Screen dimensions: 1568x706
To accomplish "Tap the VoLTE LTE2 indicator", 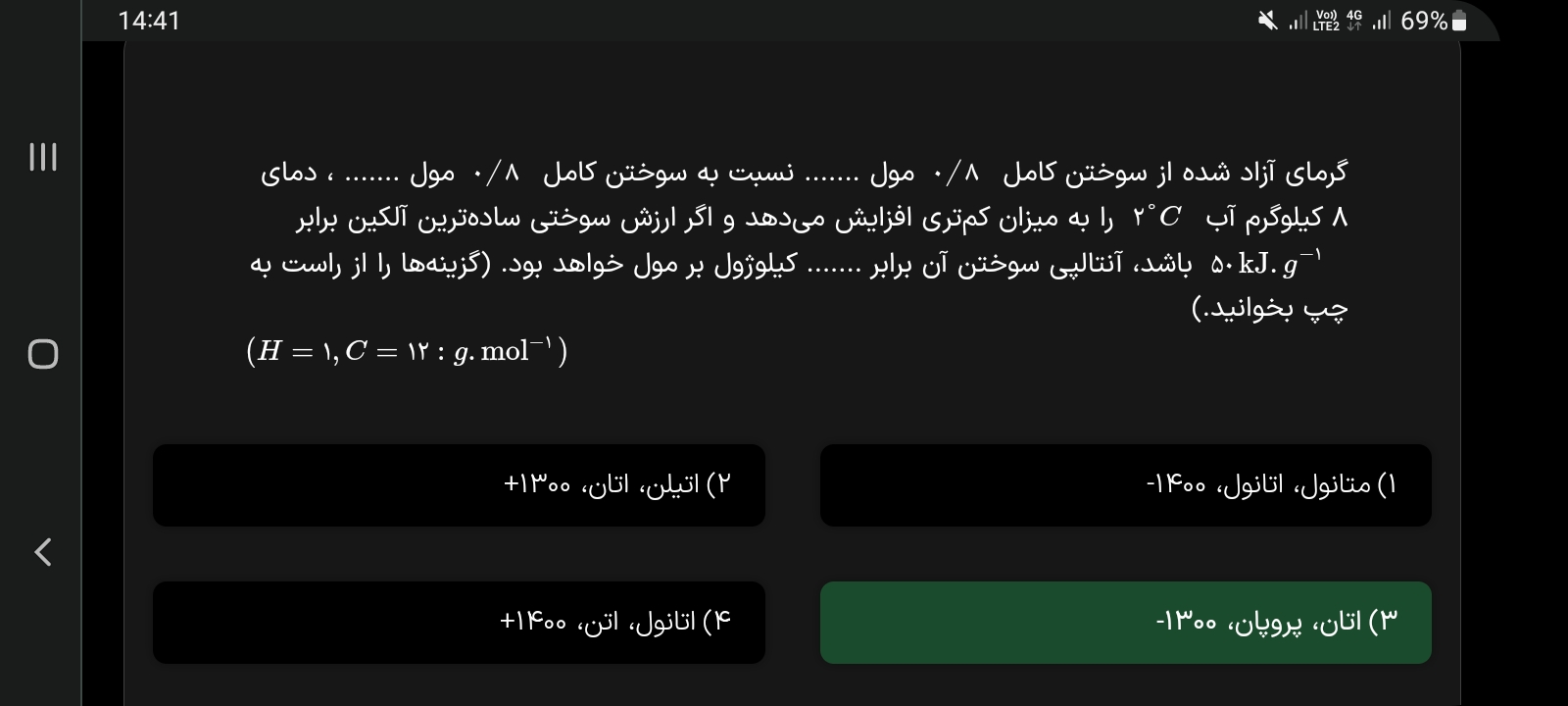I will [1326, 21].
